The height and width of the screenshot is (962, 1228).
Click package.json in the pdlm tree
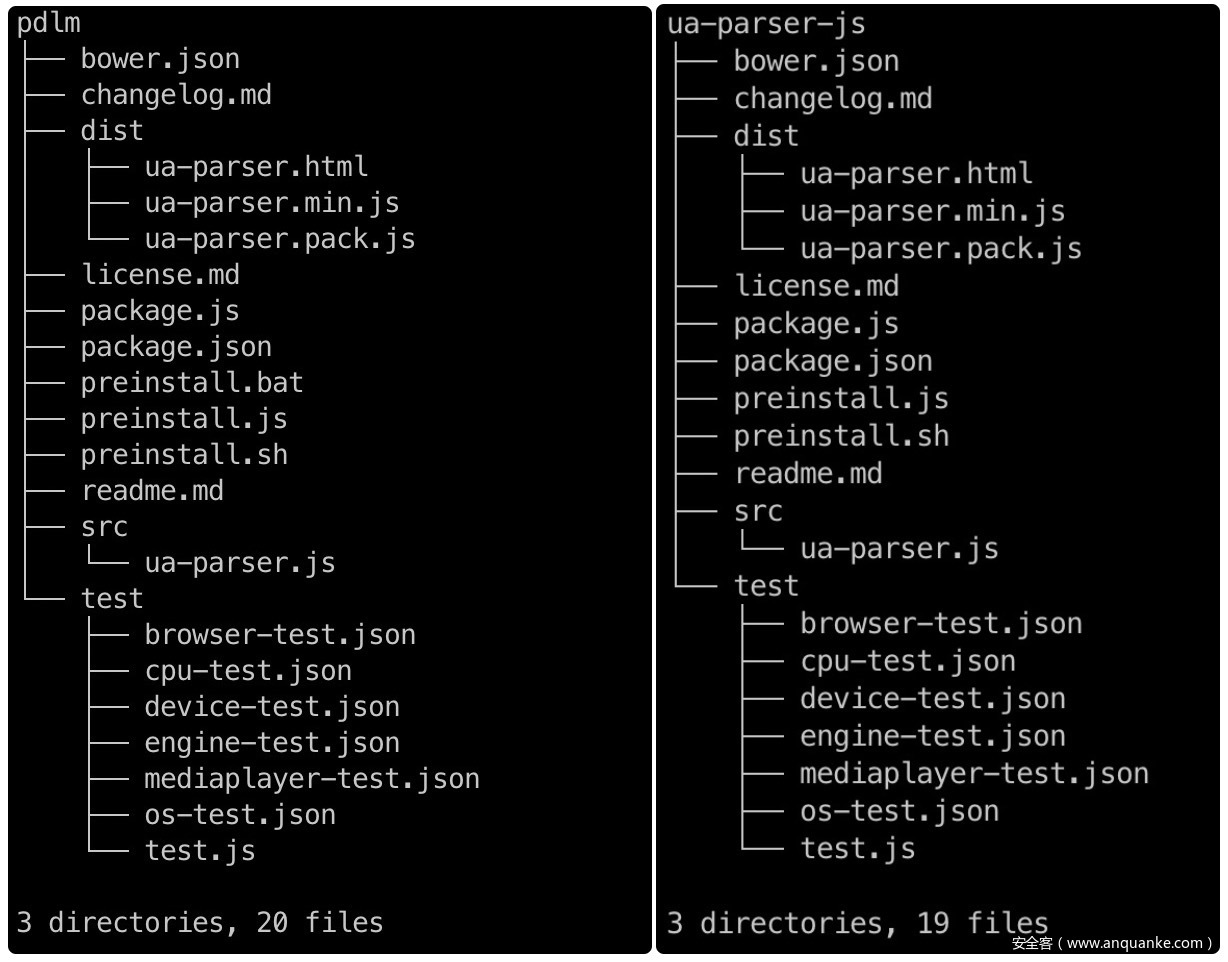coord(176,347)
